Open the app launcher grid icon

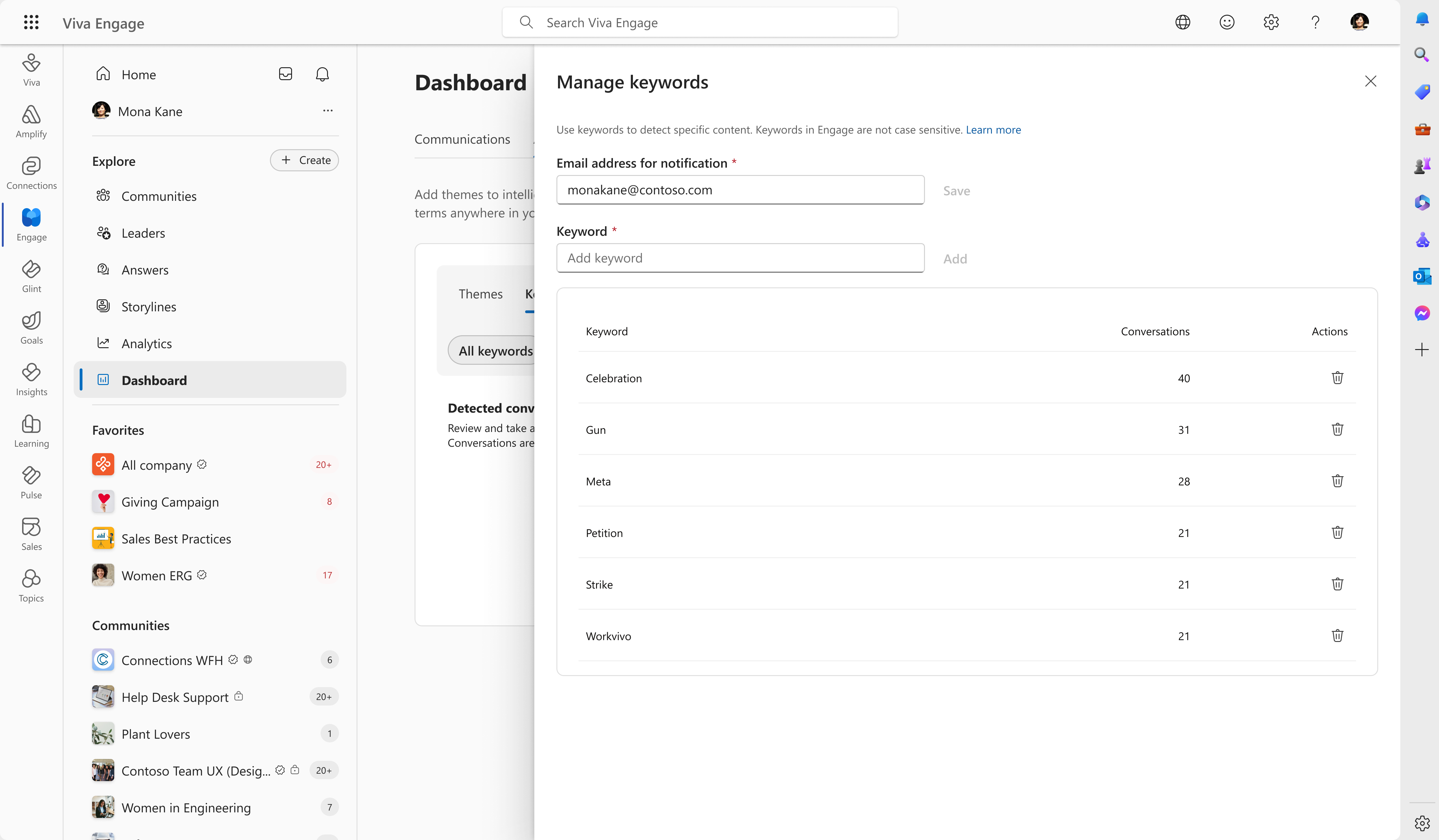[31, 22]
